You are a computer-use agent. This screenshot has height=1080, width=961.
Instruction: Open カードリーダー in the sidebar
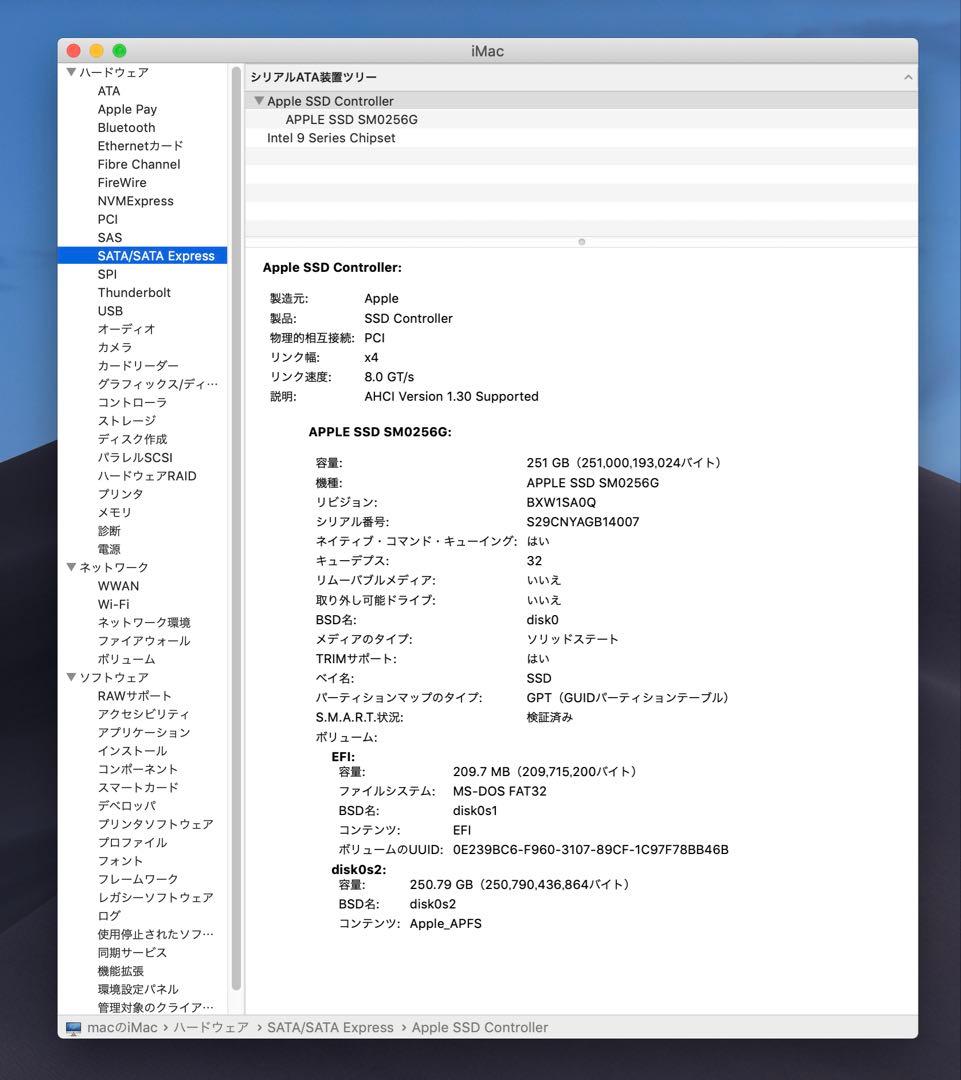click(138, 366)
